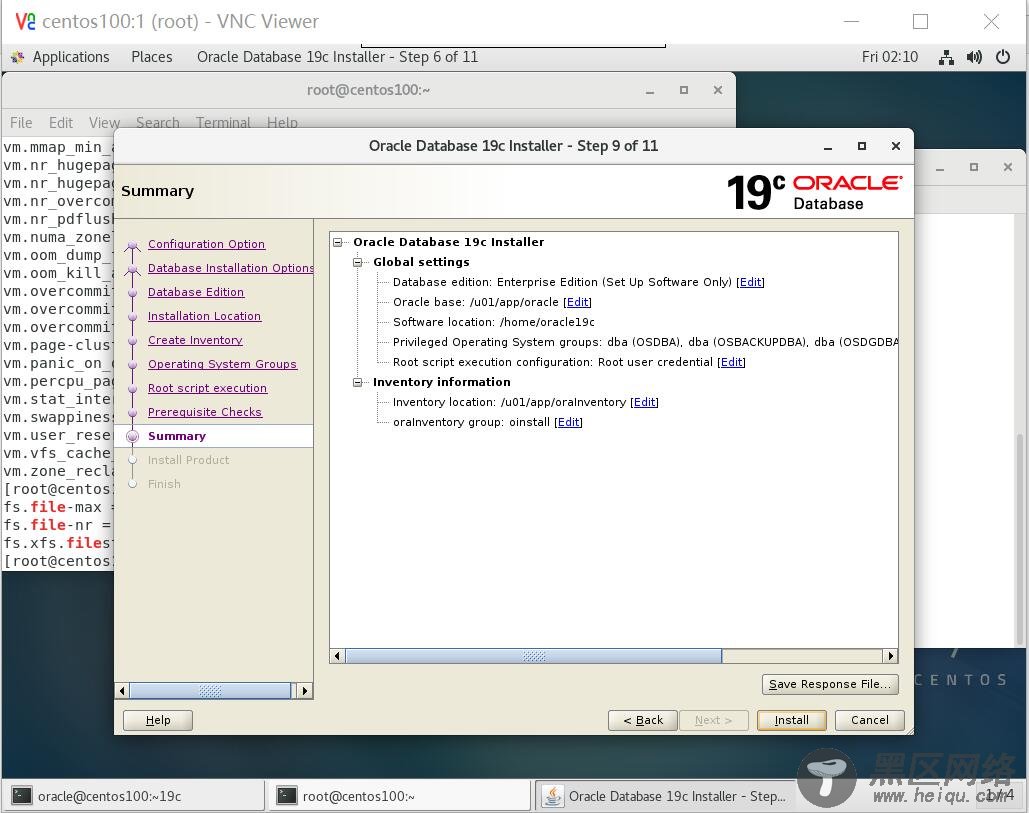Collapse the Global settings tree node
Image resolution: width=1029 pixels, height=813 pixels.
coord(358,262)
